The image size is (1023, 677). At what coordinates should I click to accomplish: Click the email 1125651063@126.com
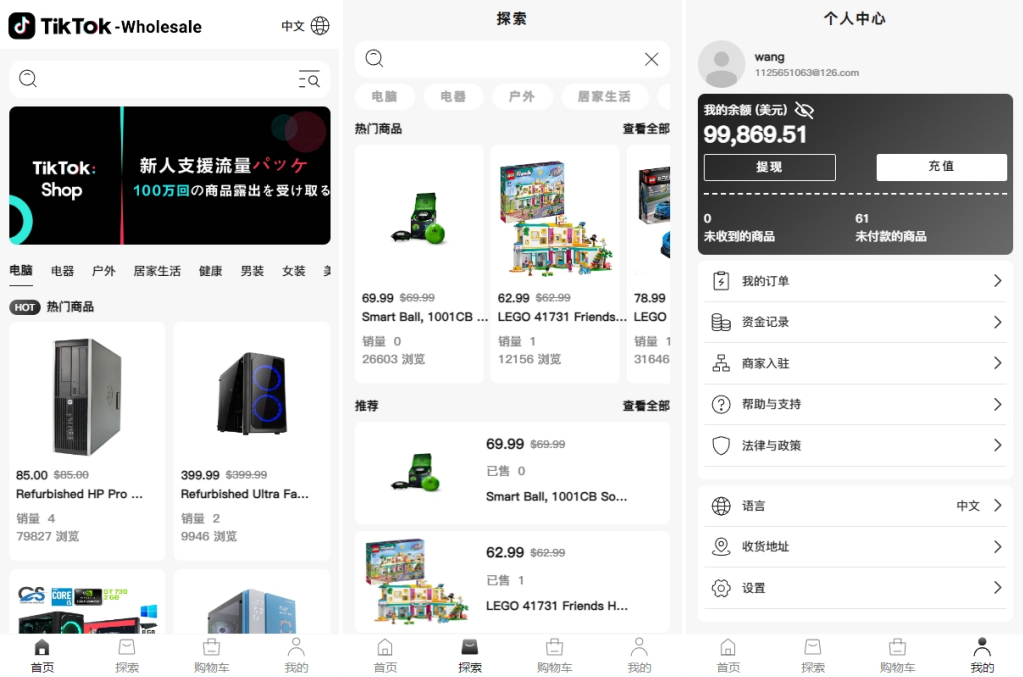(x=806, y=72)
